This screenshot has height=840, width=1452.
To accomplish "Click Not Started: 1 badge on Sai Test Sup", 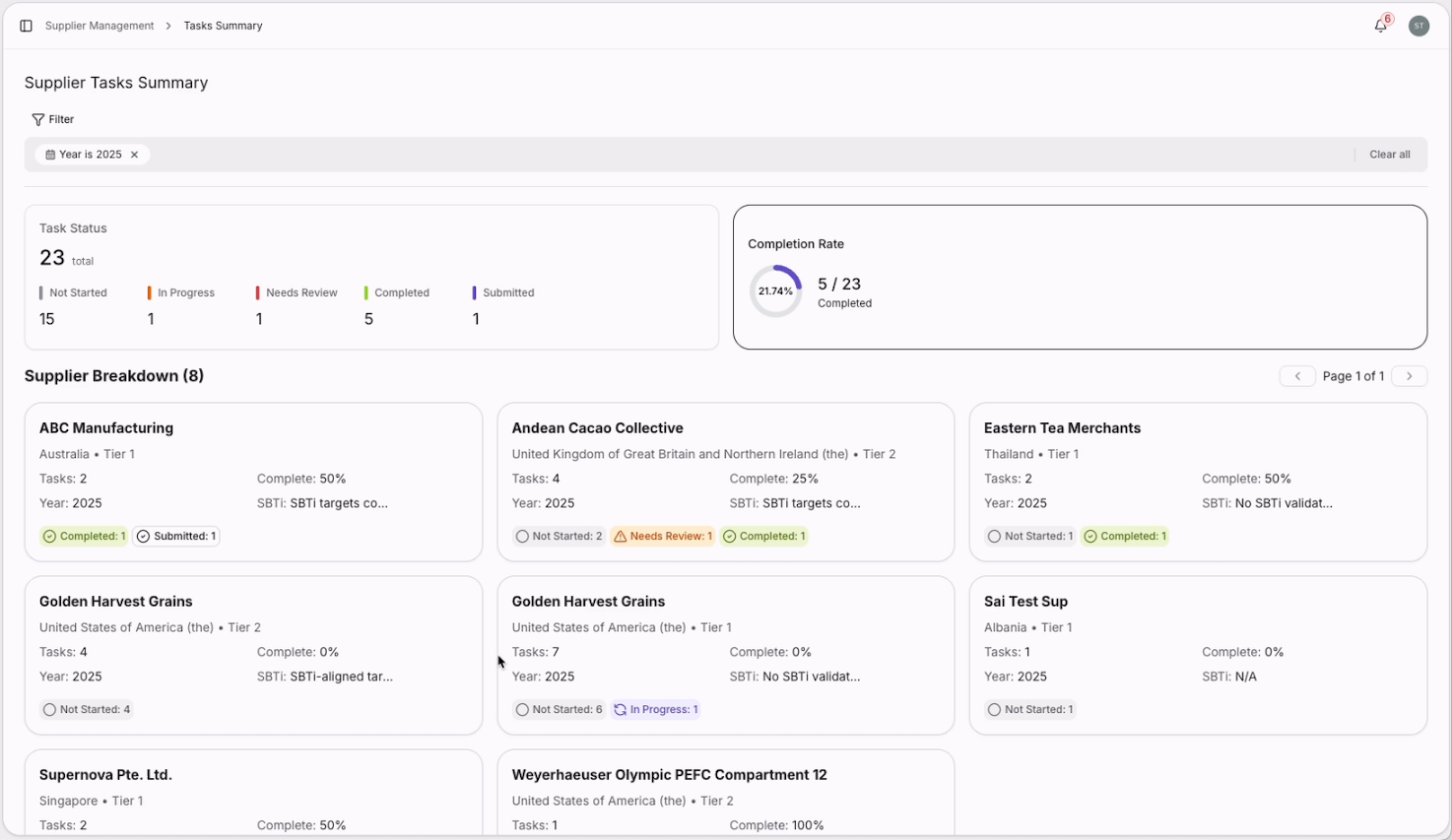I will 1030,710.
